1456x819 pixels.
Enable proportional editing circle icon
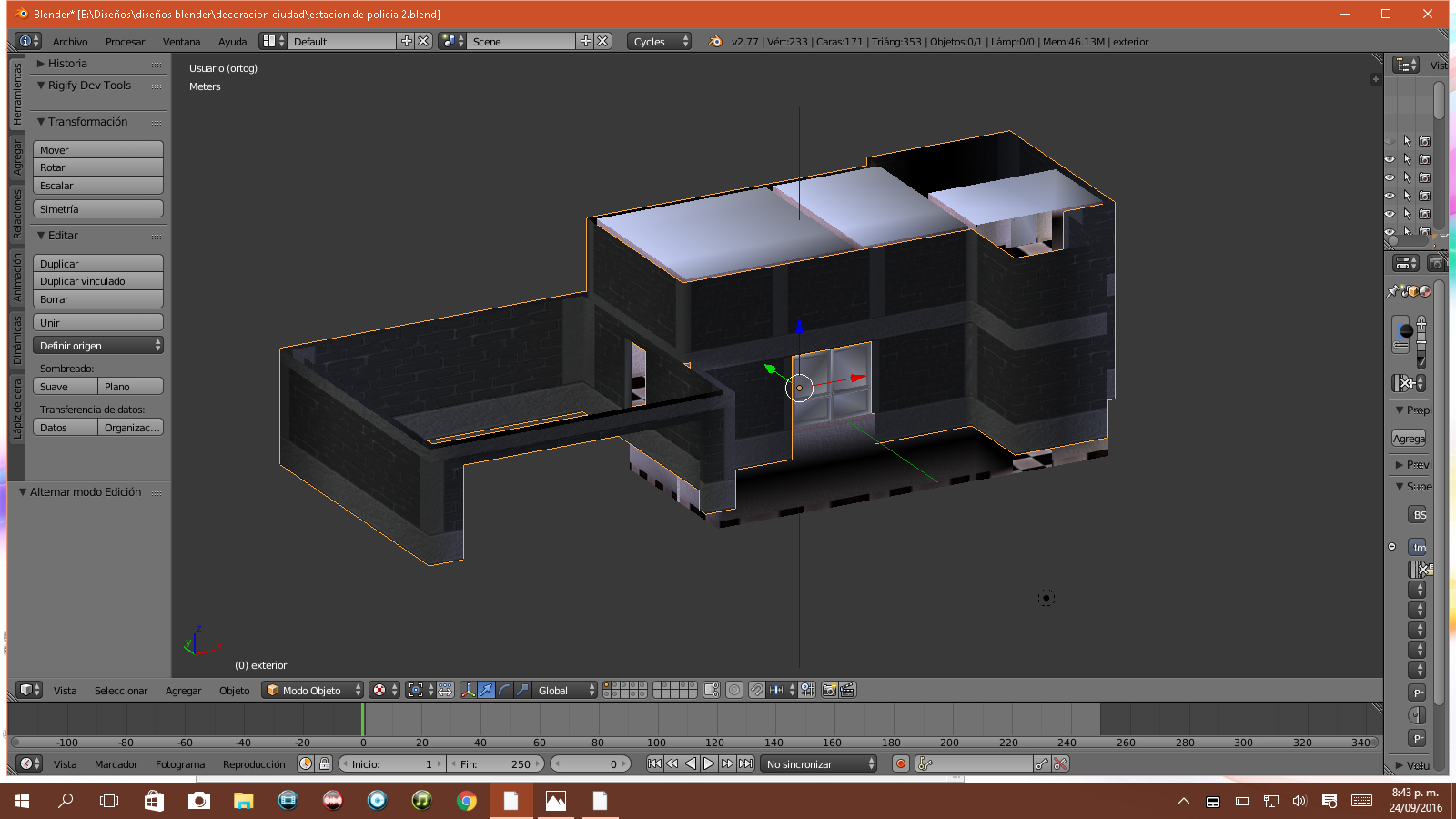[x=734, y=690]
